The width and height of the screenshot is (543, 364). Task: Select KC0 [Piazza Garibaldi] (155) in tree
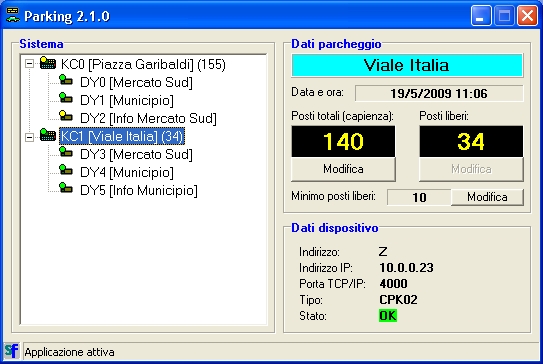[x=143, y=64]
